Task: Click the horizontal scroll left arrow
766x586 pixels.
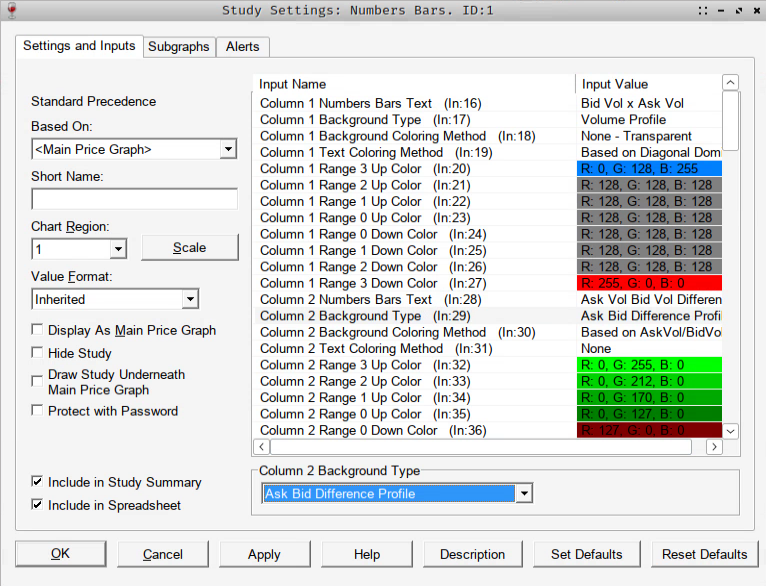Action: coord(262,447)
